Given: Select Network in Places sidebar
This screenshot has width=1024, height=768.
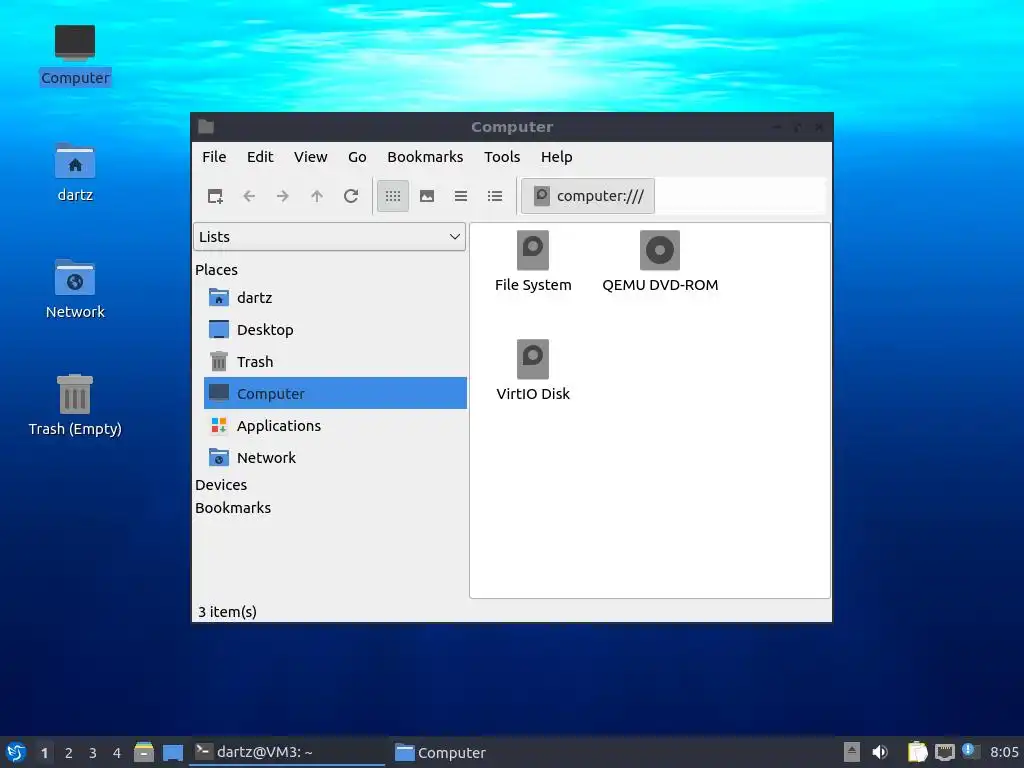Looking at the screenshot, I should point(335,458).
